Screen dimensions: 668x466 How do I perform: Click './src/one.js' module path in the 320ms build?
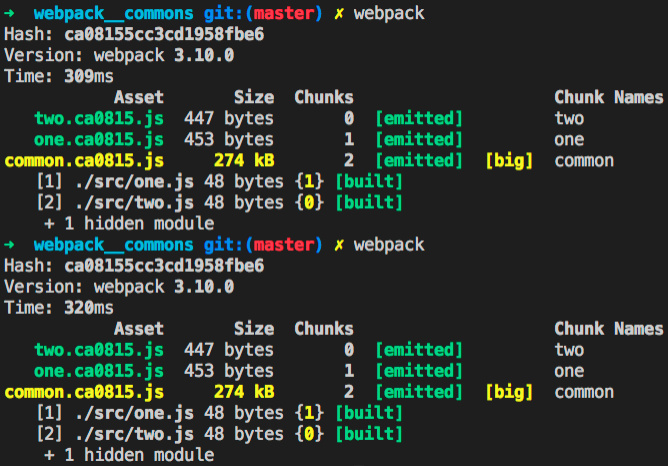coord(134,413)
